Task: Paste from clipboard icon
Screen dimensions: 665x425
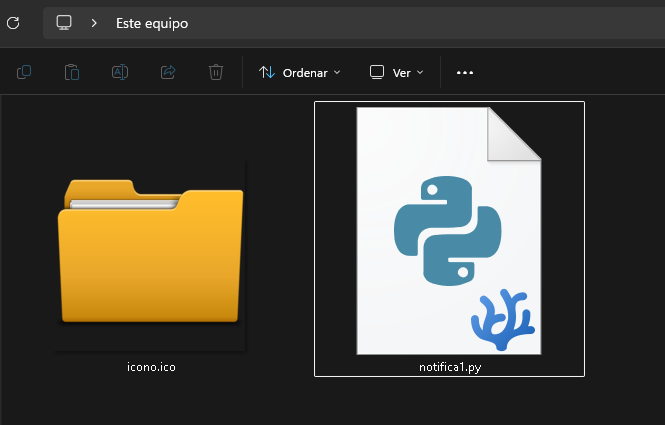Action: pyautogui.click(x=72, y=73)
